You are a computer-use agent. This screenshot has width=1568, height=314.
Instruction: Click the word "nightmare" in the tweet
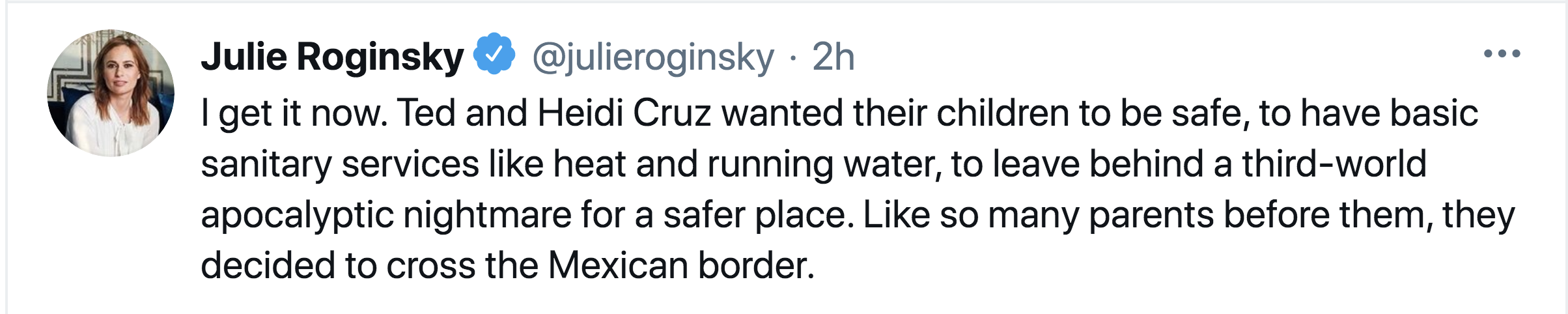pyautogui.click(x=487, y=215)
